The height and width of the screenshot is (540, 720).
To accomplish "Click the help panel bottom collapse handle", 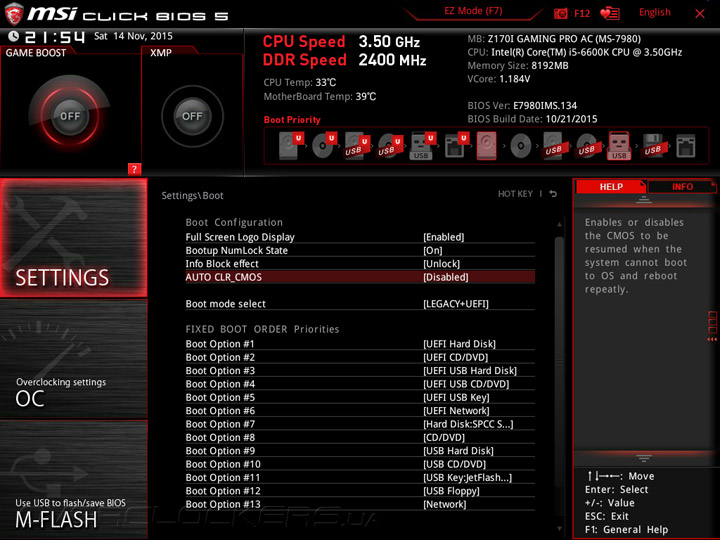I will (644, 458).
